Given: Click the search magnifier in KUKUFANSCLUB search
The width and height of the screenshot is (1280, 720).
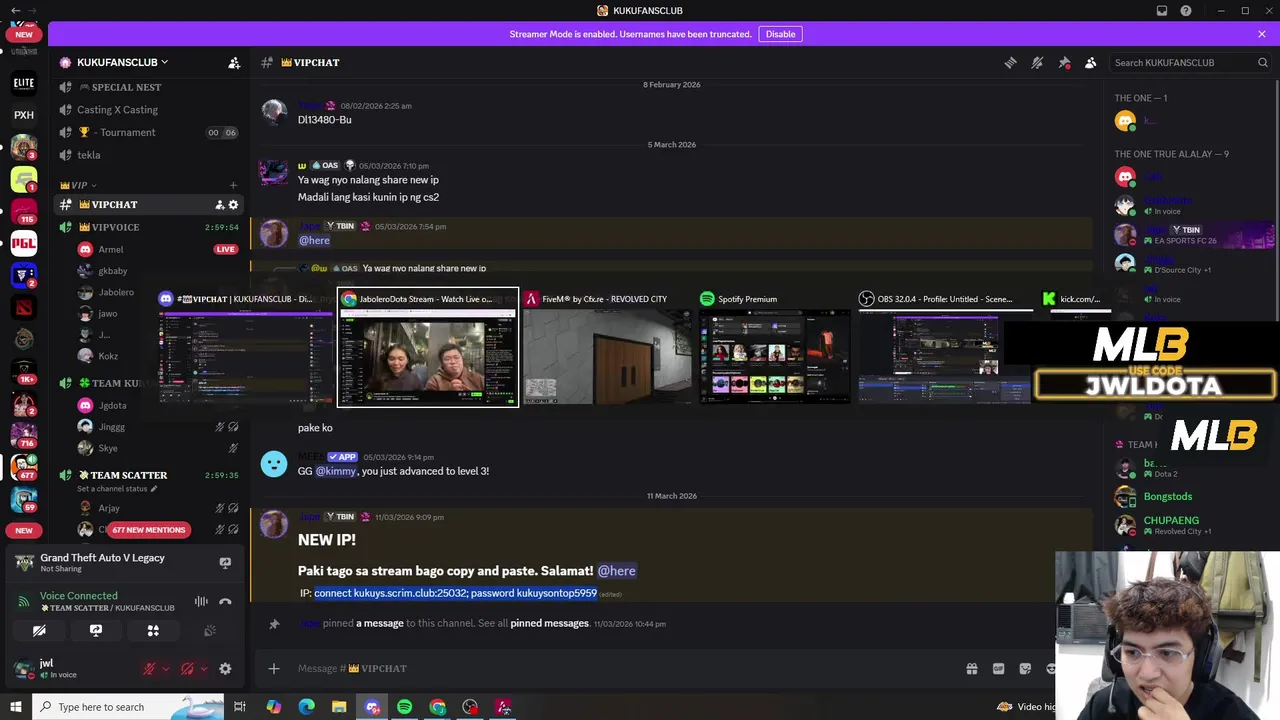Looking at the screenshot, I should click(1263, 62).
